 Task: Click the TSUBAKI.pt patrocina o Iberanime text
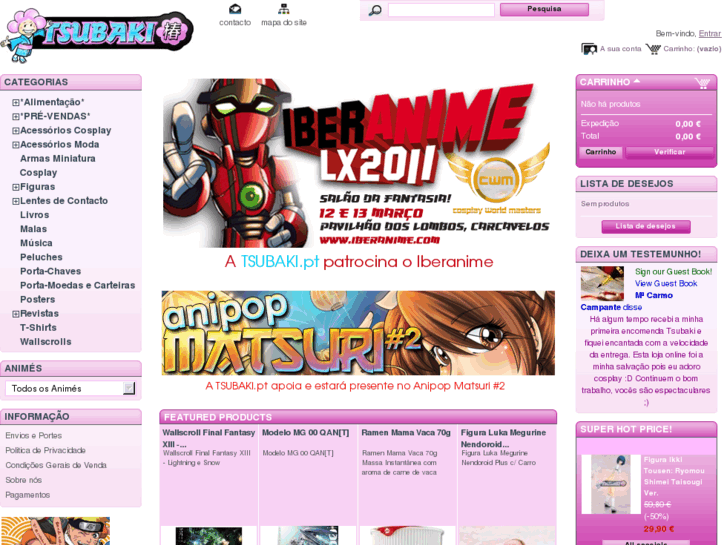(x=359, y=262)
